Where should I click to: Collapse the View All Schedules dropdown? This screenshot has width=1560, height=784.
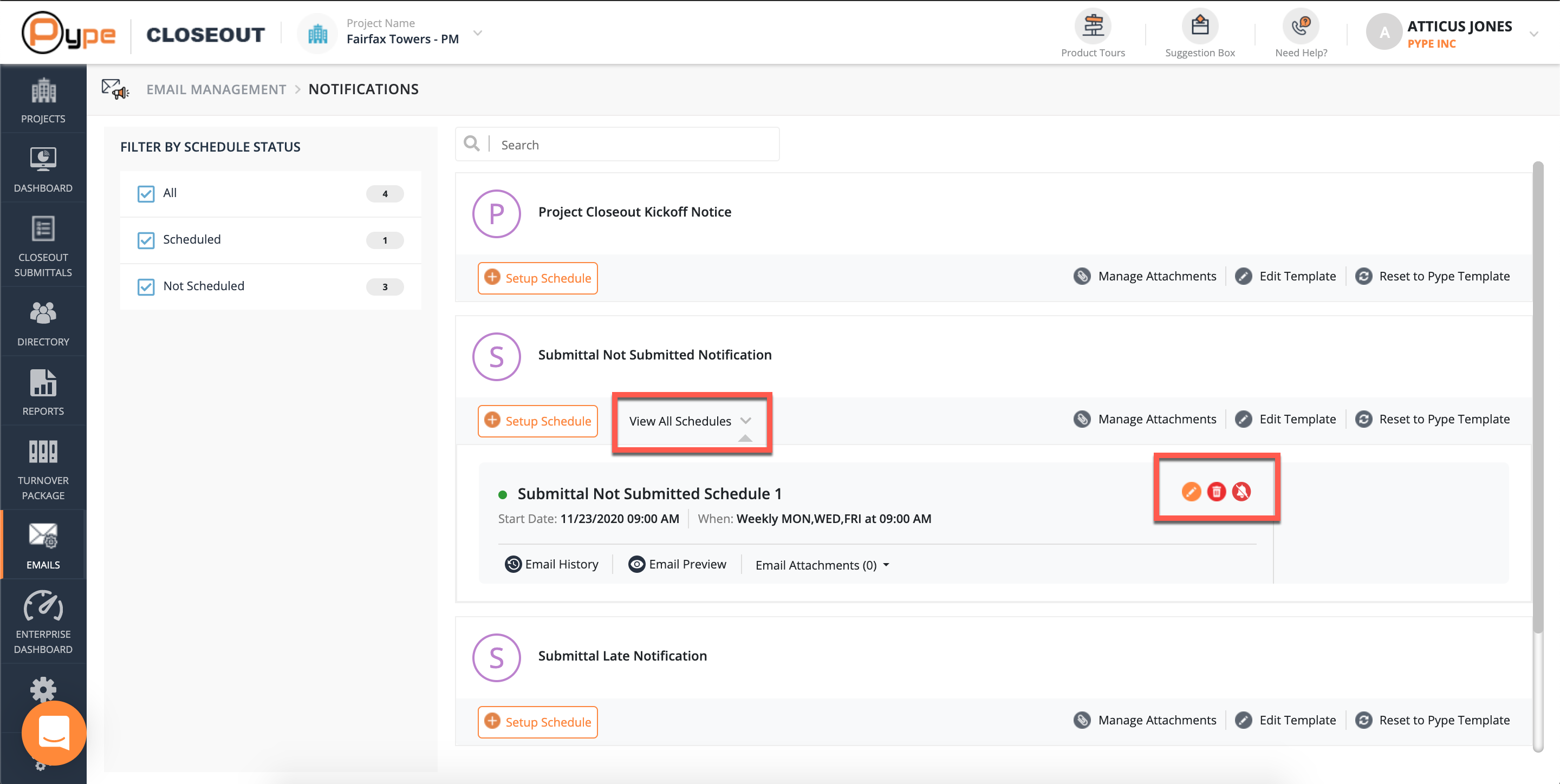690,421
